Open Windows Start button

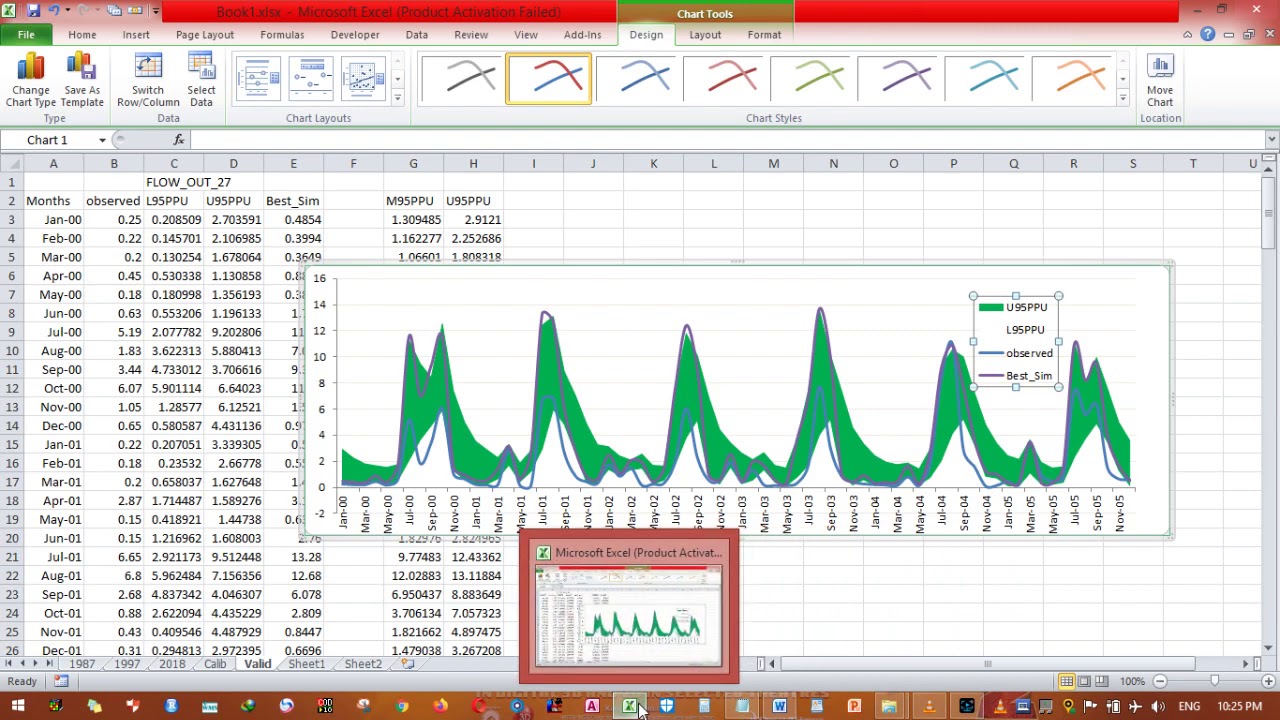(17, 707)
